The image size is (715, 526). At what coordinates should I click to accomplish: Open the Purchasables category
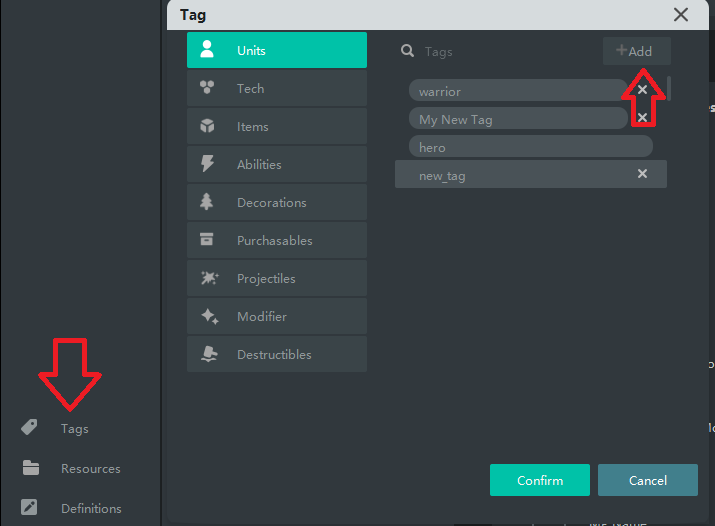point(277,240)
